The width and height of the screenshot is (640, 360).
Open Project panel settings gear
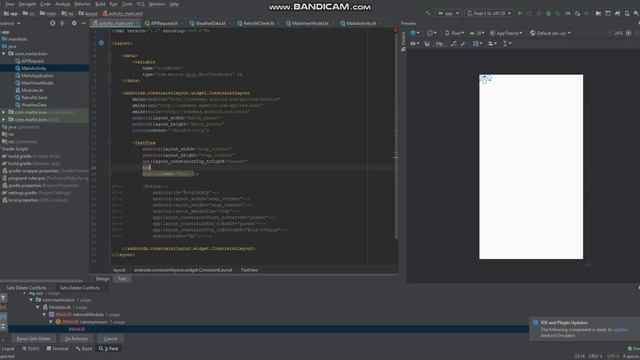(74, 23)
